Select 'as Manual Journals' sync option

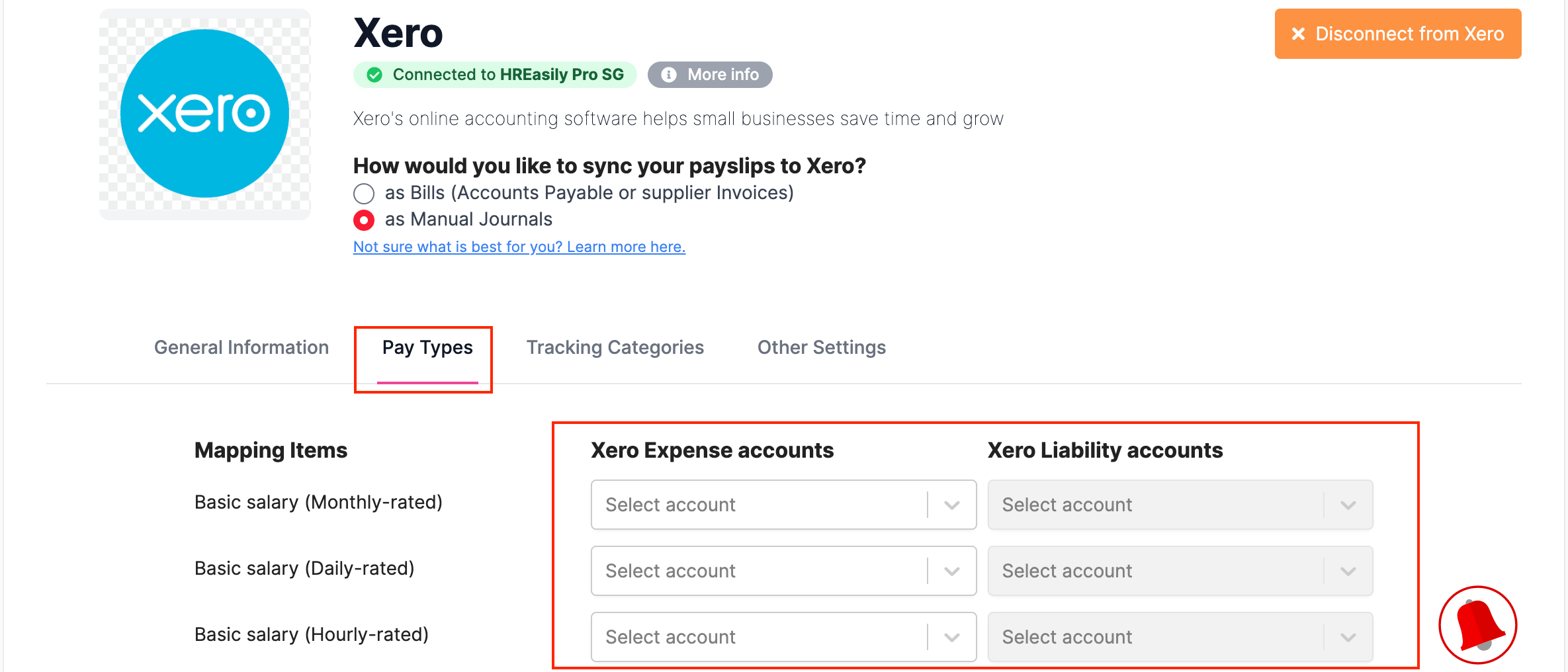[364, 220]
